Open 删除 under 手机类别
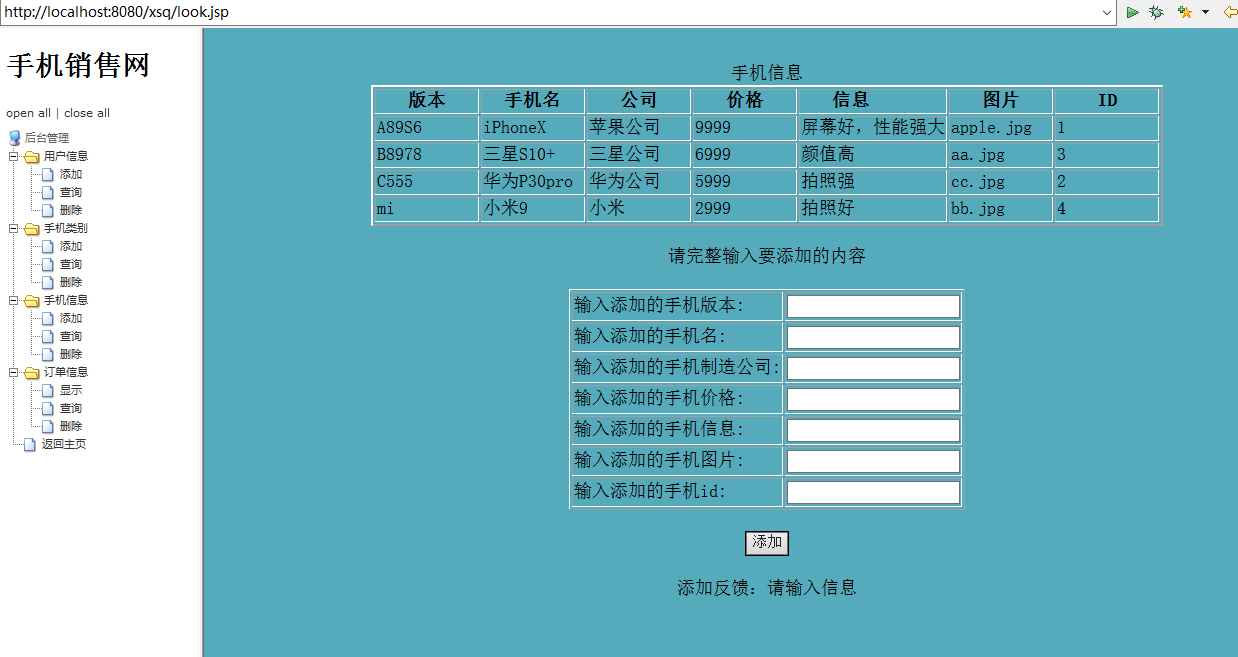 click(x=71, y=282)
